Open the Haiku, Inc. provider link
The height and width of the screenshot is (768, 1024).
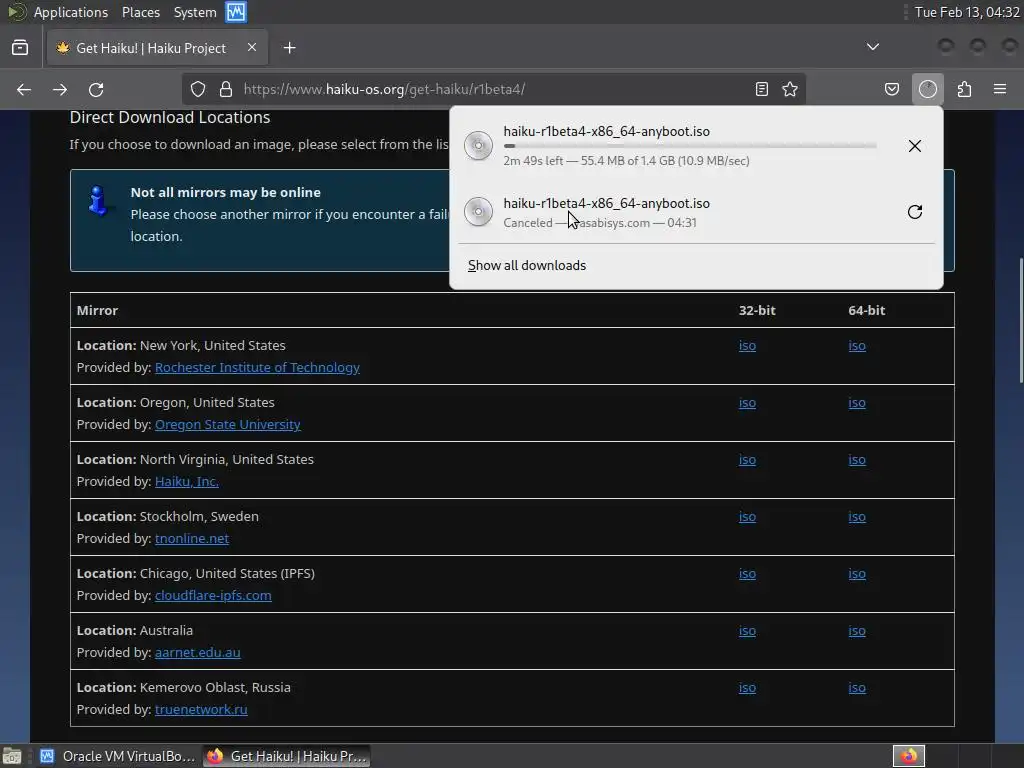187,481
